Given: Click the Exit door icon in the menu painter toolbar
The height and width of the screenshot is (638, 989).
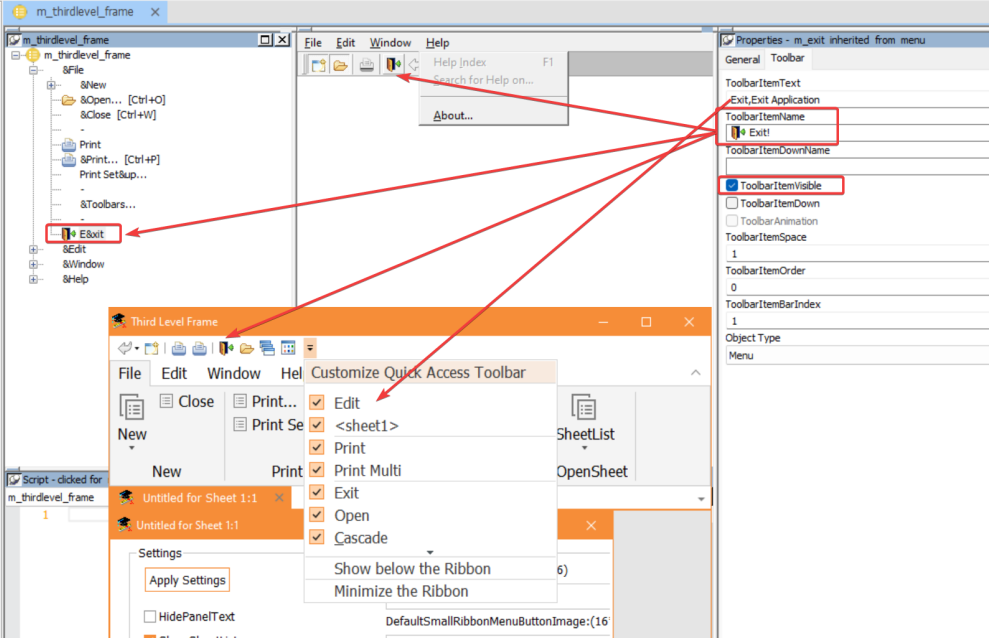Looking at the screenshot, I should click(x=393, y=65).
